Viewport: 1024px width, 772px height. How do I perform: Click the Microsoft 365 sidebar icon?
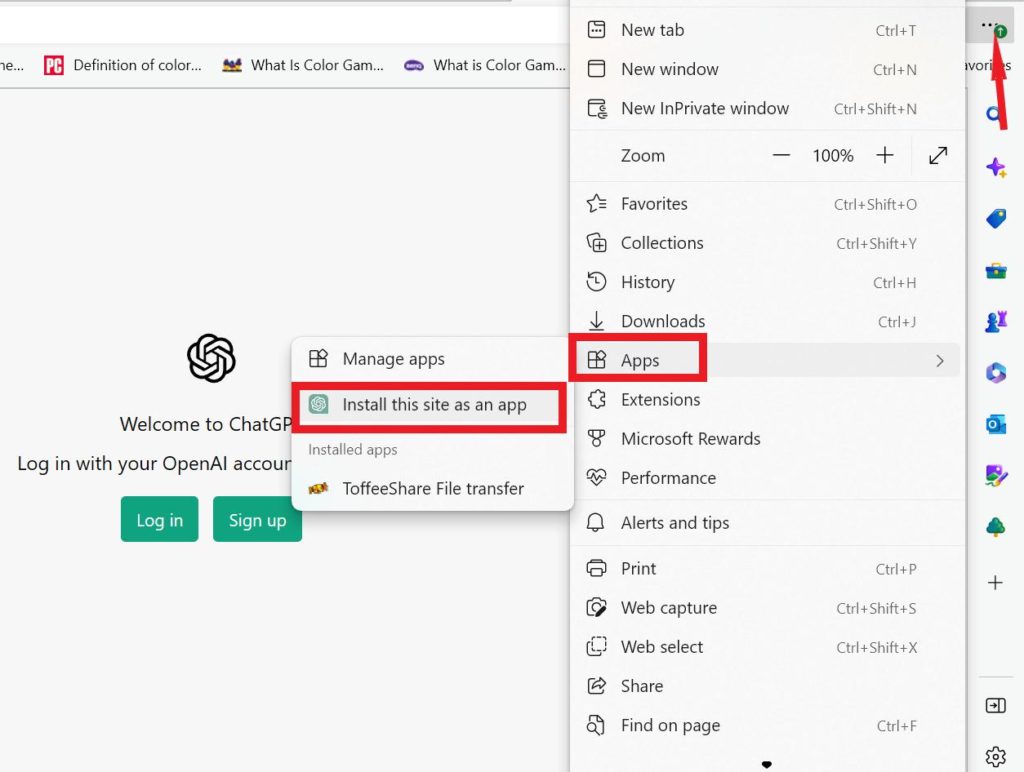click(996, 373)
